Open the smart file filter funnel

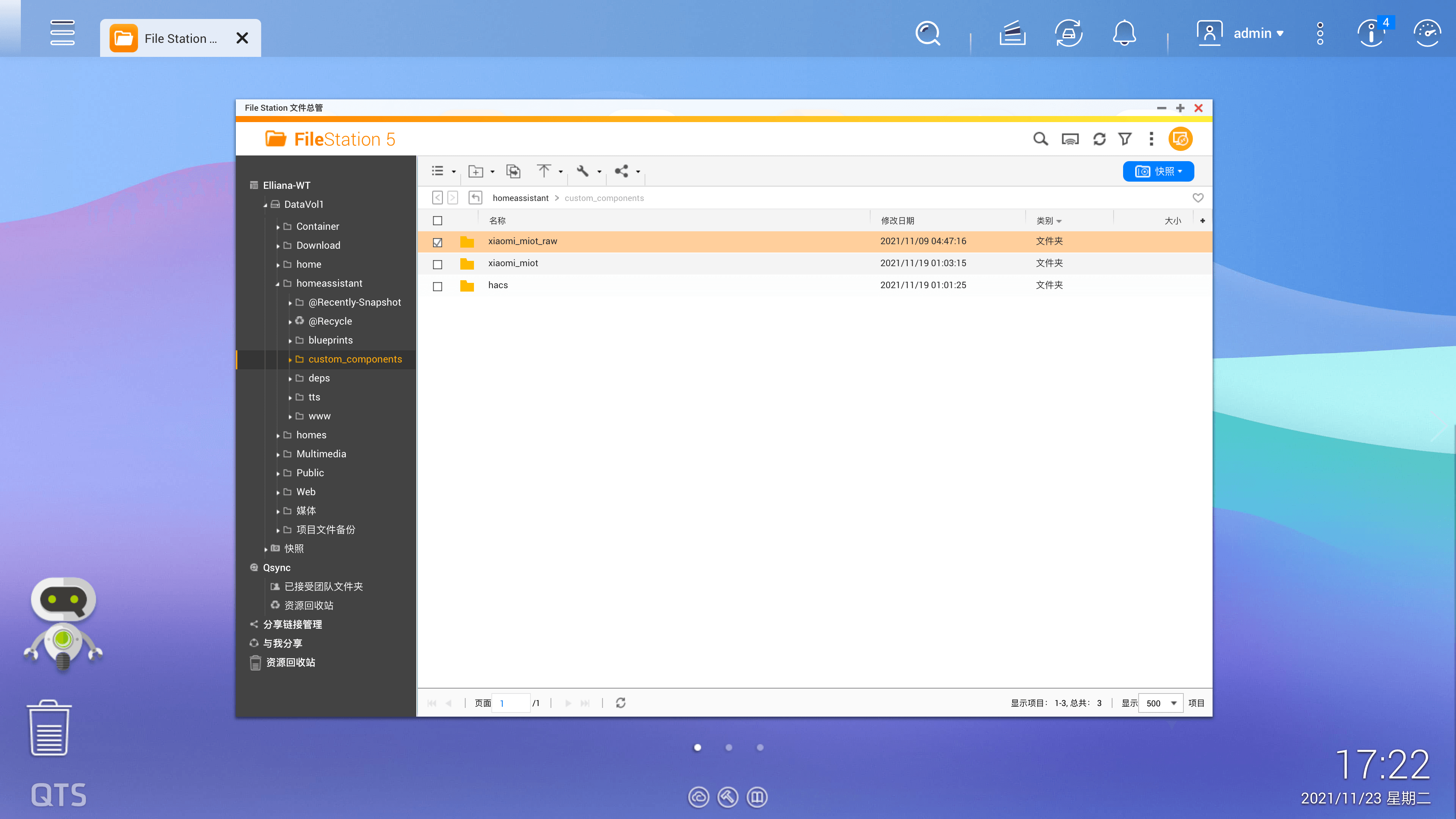[x=1125, y=139]
